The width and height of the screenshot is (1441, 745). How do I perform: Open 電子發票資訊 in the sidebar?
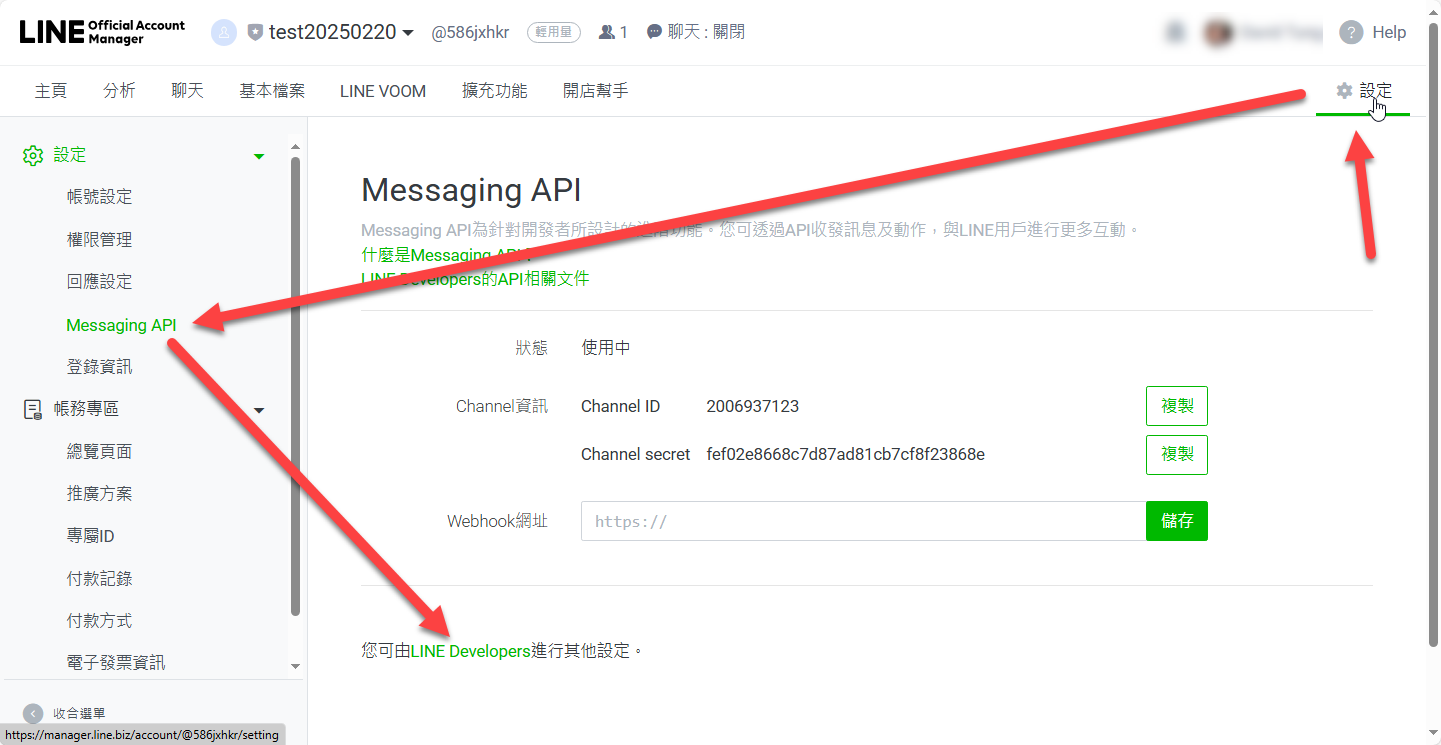click(116, 663)
